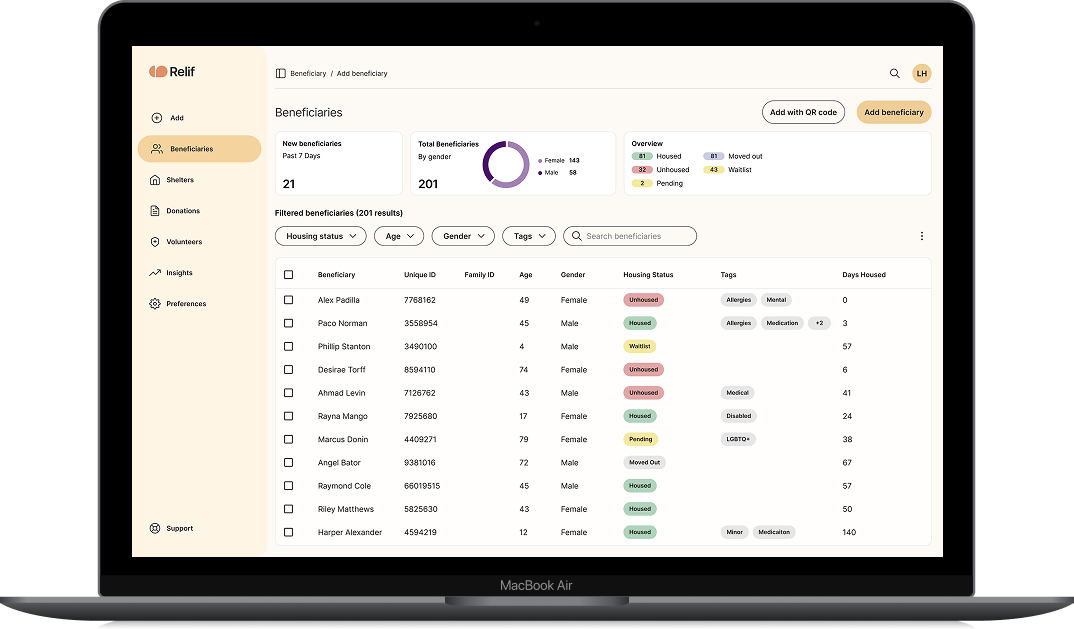This screenshot has height=629, width=1074.
Task: Sort by the Days Housed column header
Action: click(x=864, y=275)
